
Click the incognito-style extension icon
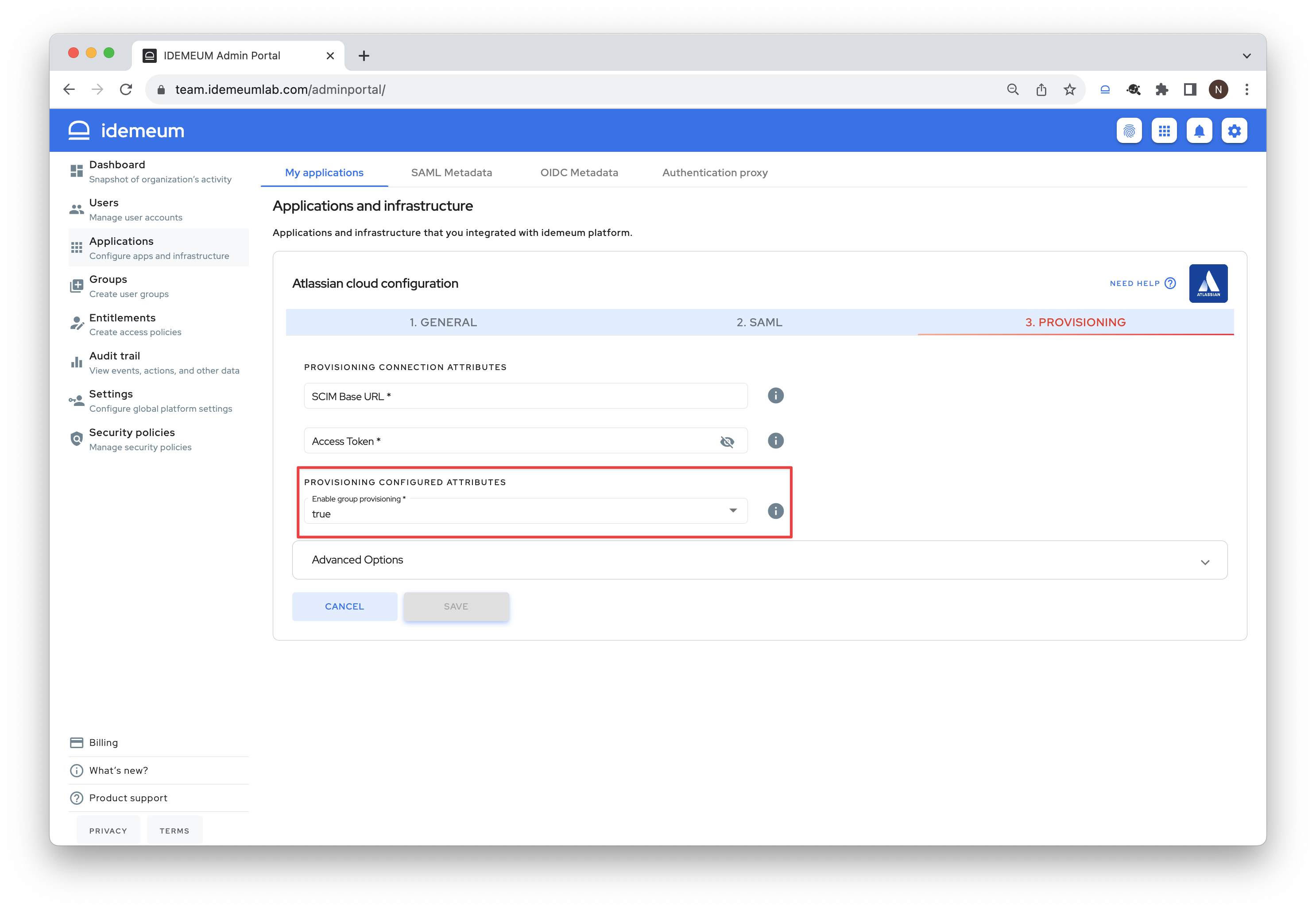click(x=1133, y=89)
